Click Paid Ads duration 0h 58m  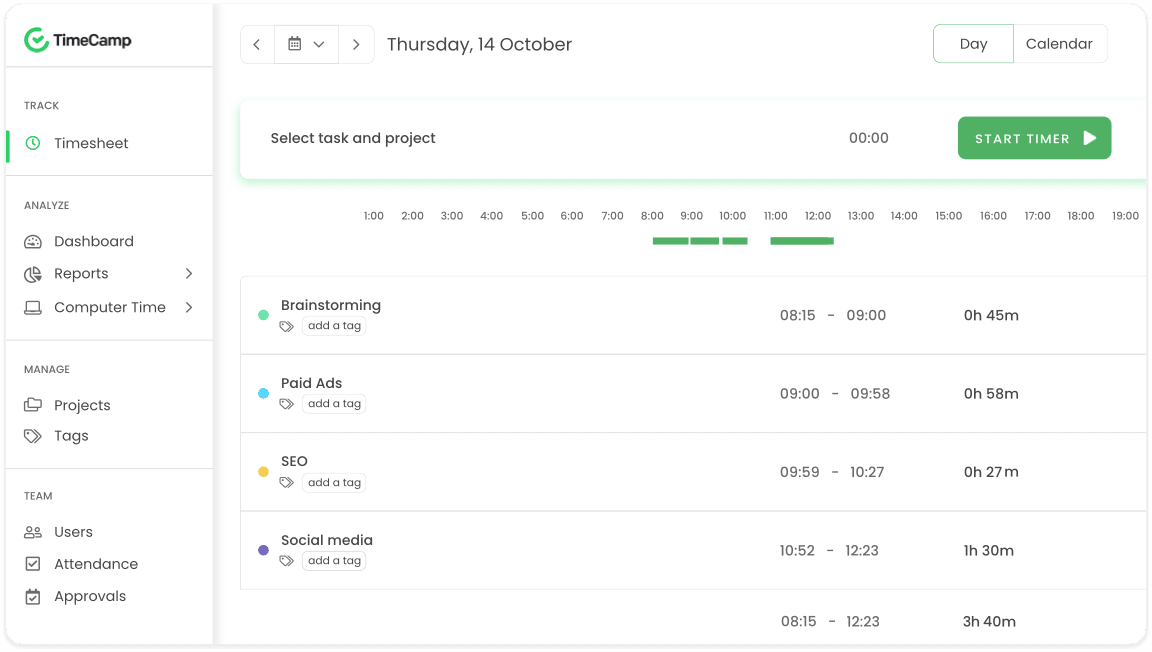[991, 394]
